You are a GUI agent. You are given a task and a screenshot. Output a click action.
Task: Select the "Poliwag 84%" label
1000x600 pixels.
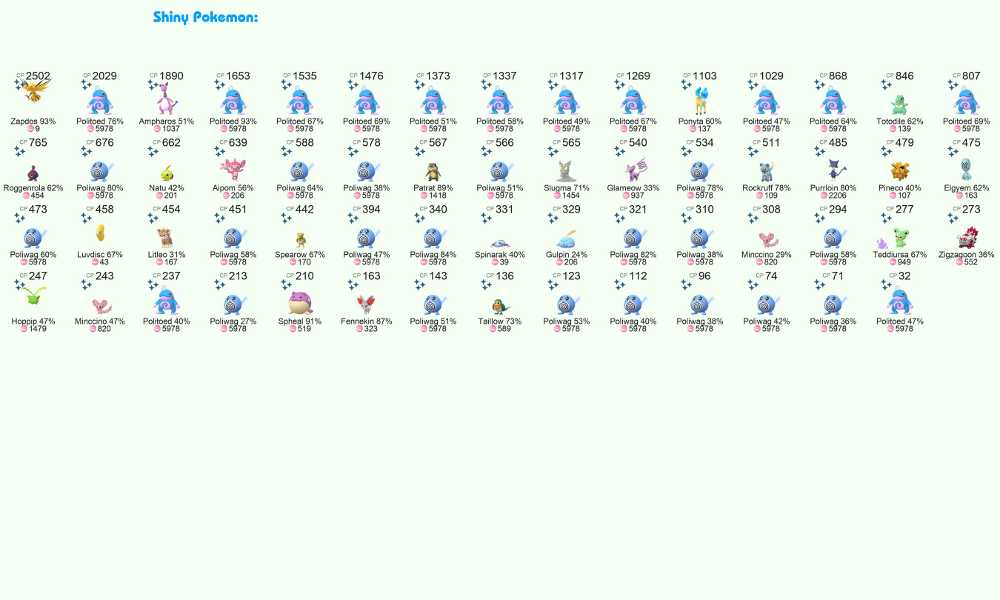click(433, 254)
